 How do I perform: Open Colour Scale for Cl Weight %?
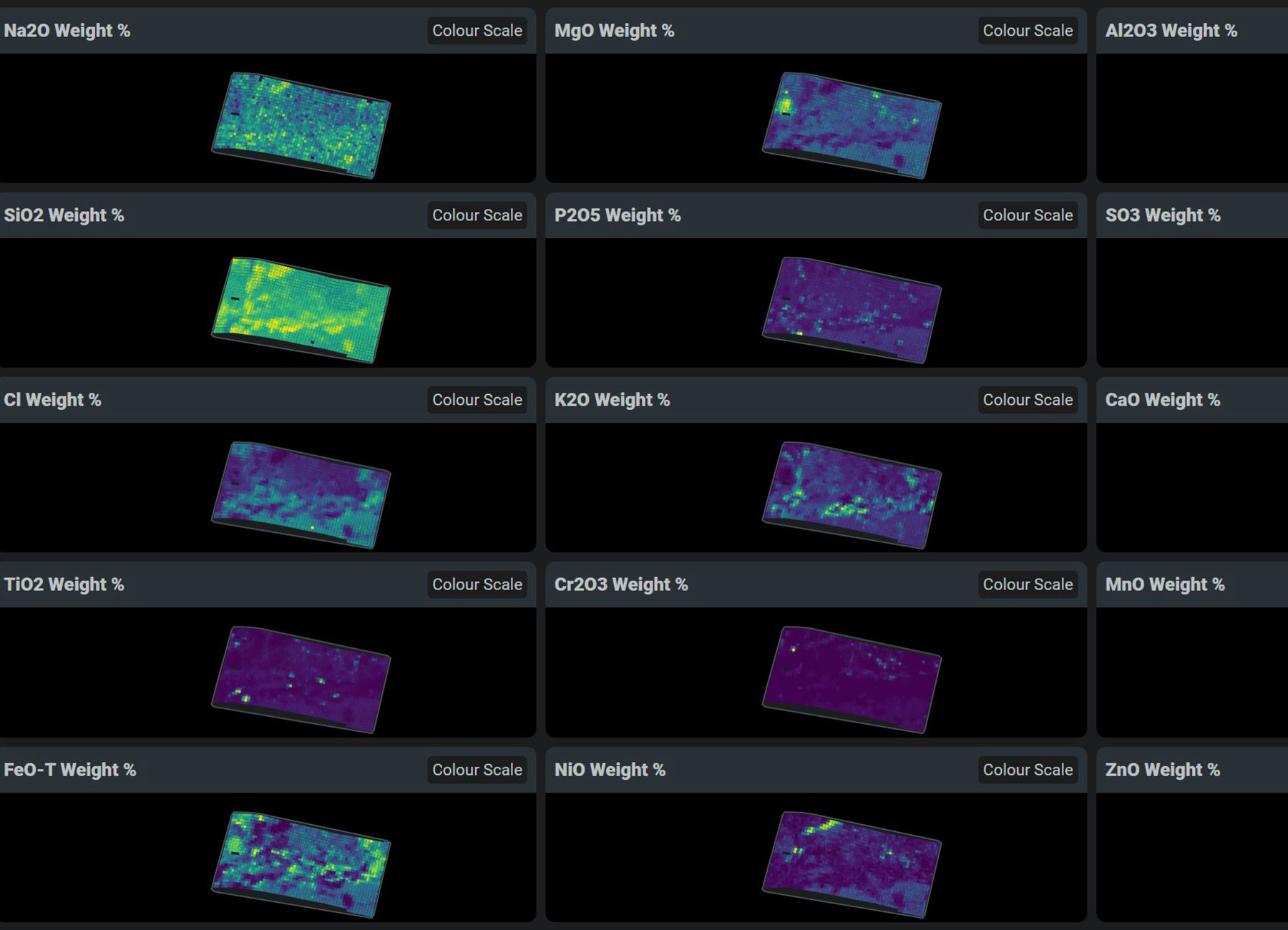(477, 400)
